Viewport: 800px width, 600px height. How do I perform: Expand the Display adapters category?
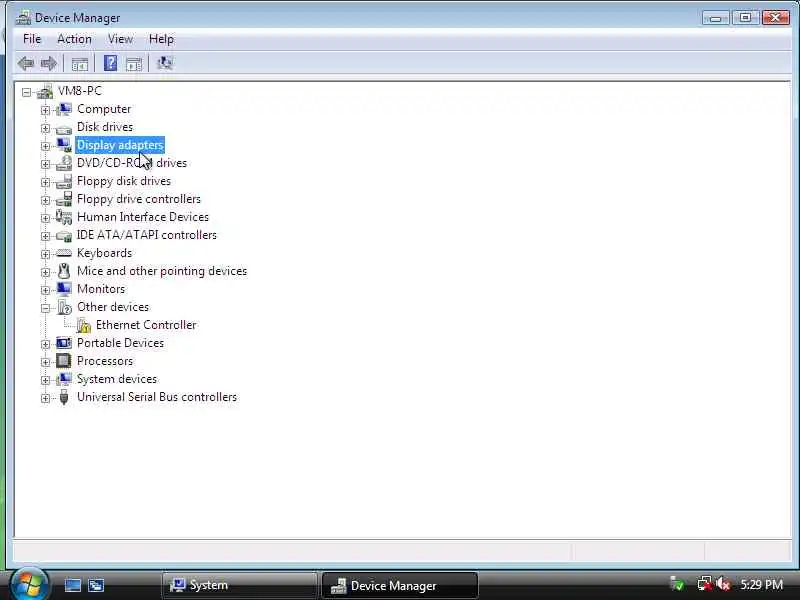45,146
